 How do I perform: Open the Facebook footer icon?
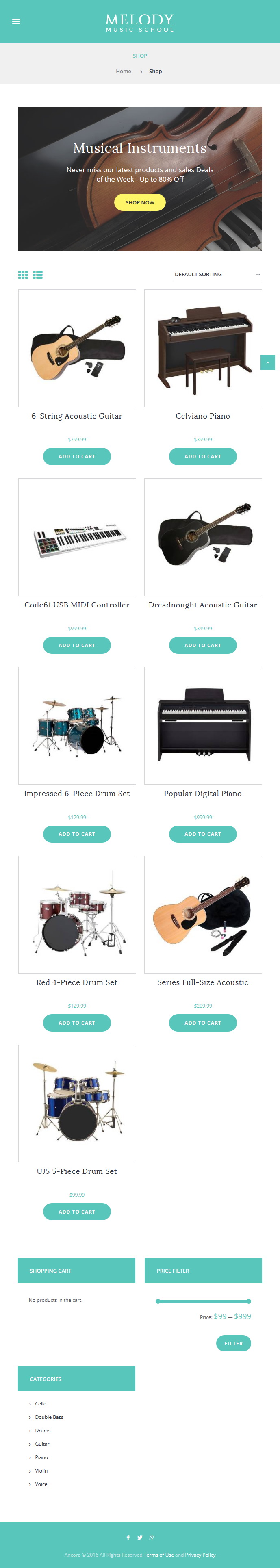click(x=128, y=1537)
